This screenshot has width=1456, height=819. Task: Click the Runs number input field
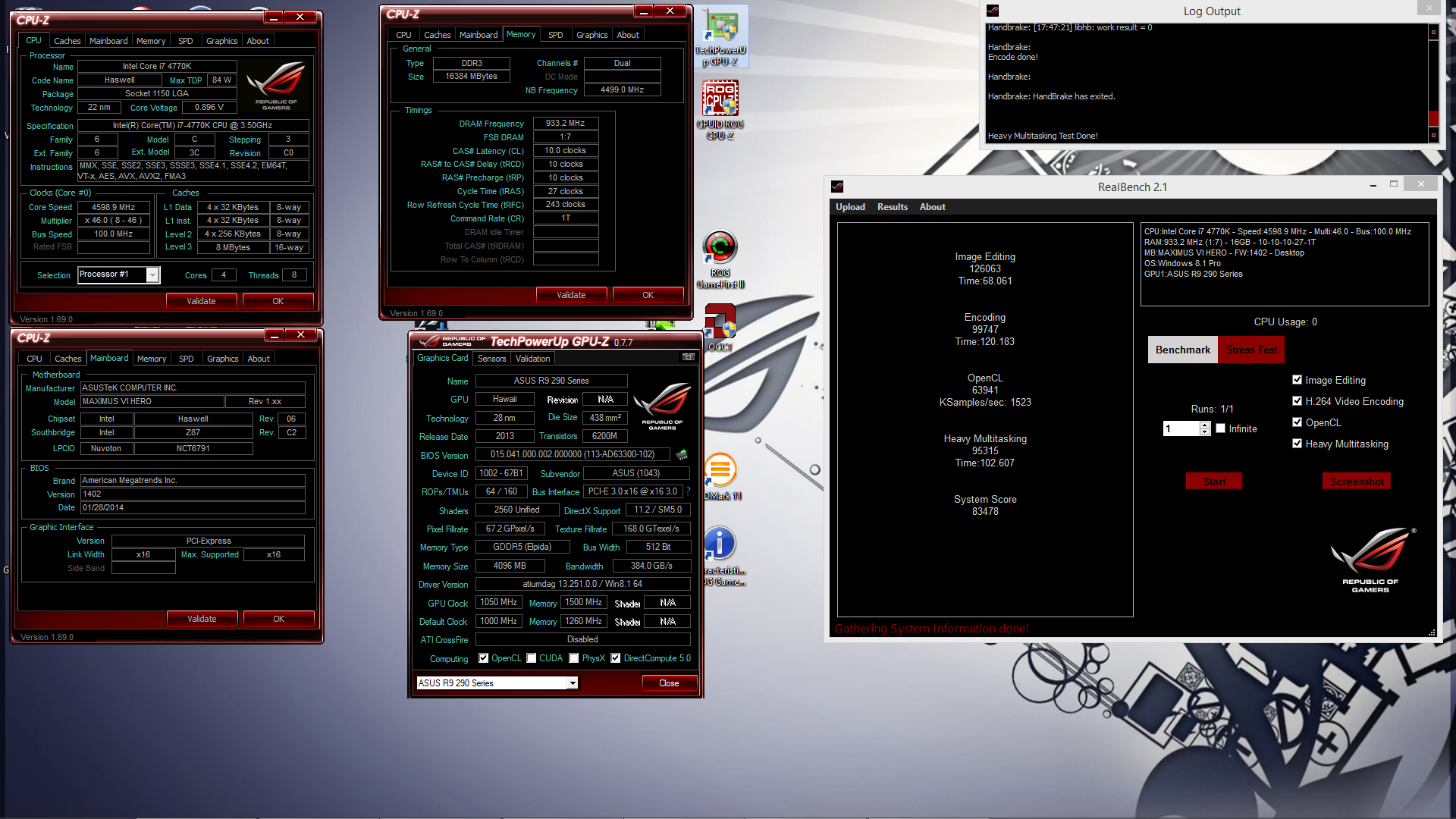[1181, 428]
